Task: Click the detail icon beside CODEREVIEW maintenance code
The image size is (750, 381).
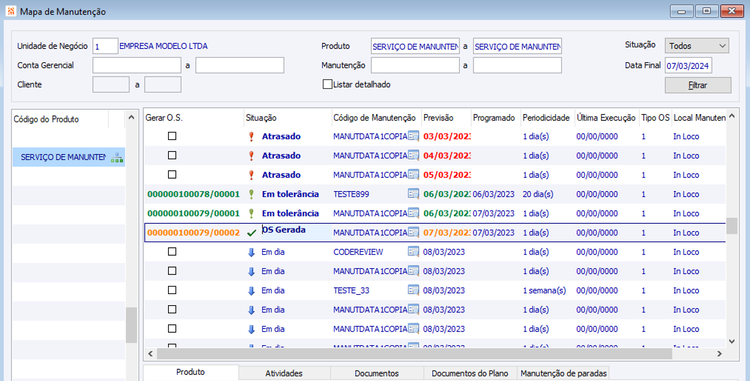Action: click(x=413, y=251)
